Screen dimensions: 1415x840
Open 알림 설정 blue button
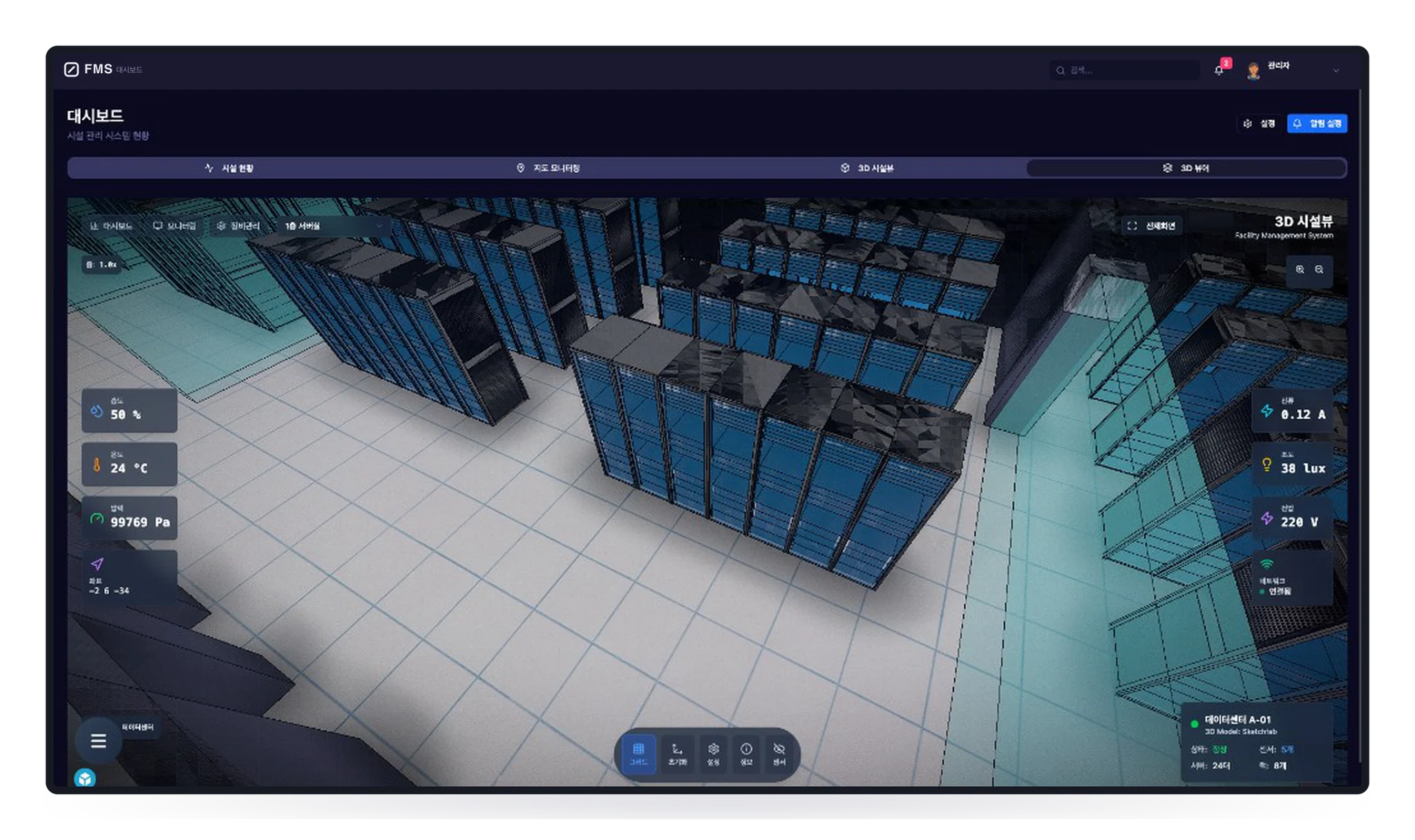tap(1317, 124)
